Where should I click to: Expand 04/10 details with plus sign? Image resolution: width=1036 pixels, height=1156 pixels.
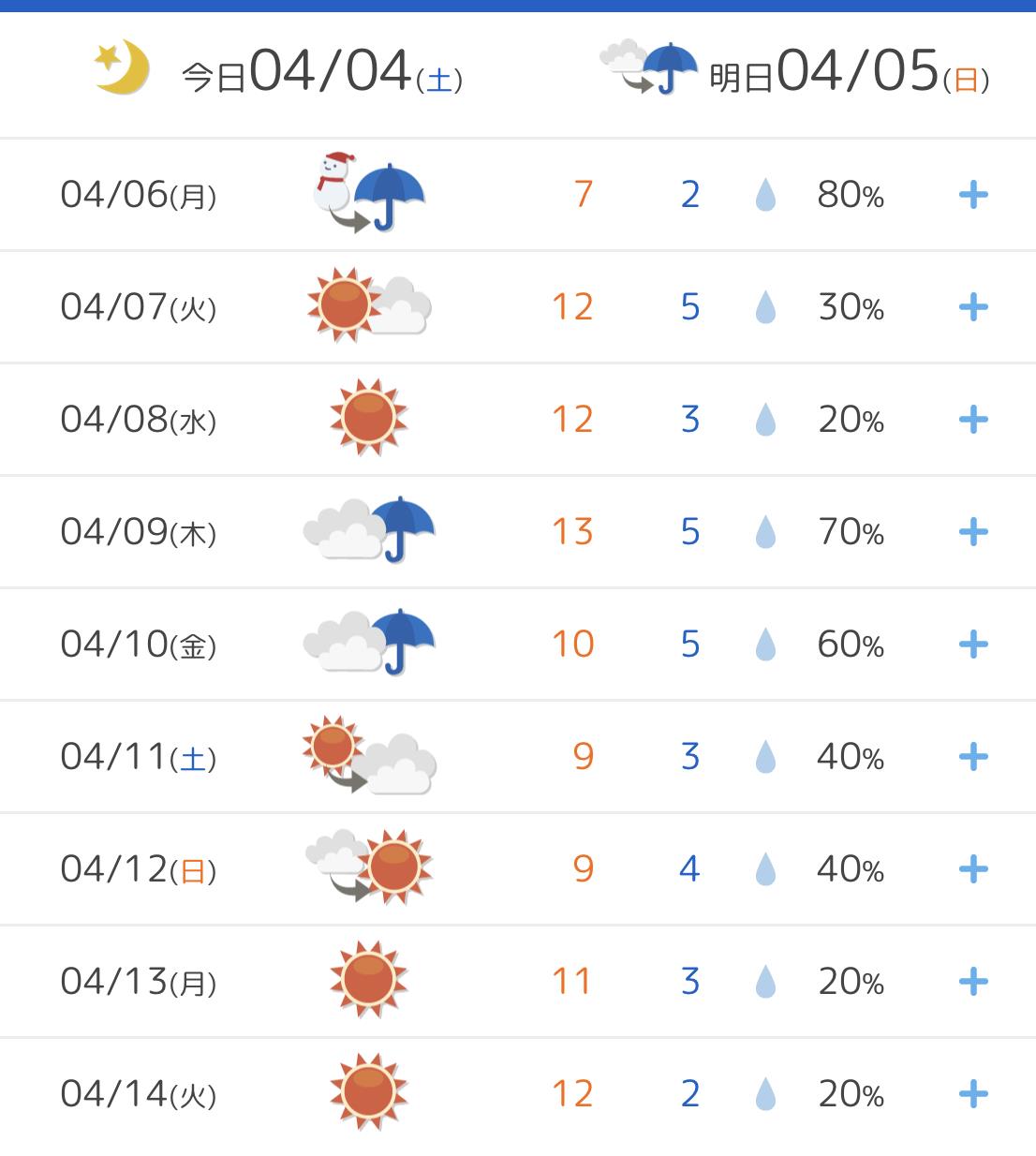tap(973, 645)
